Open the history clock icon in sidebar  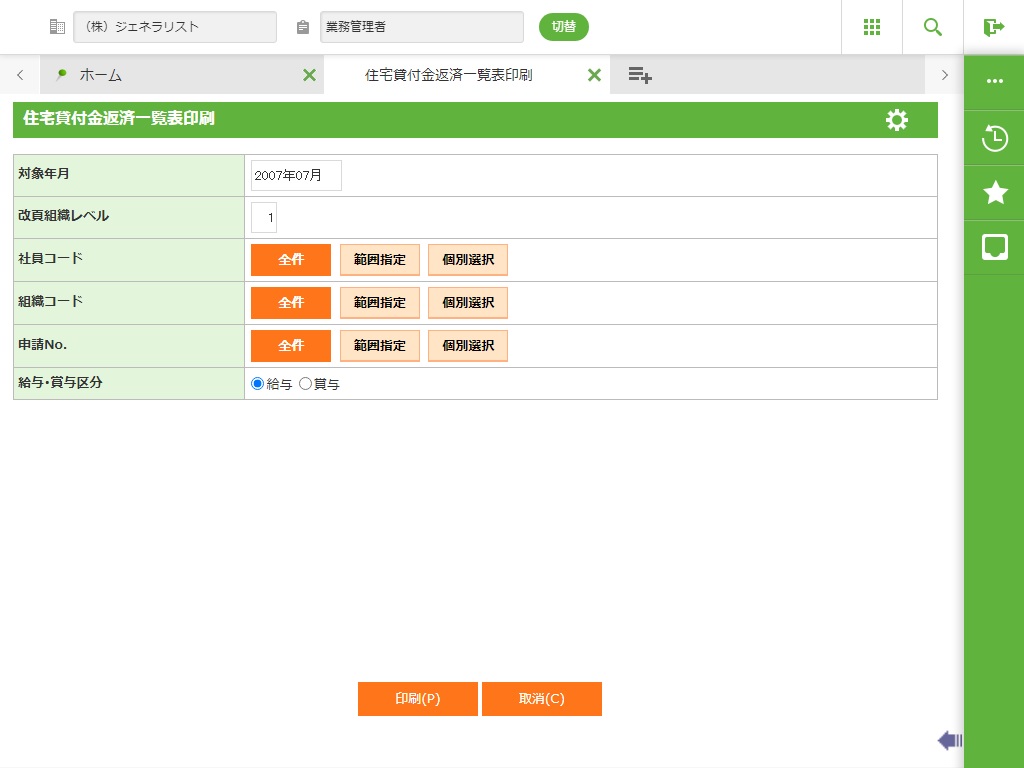coord(995,138)
